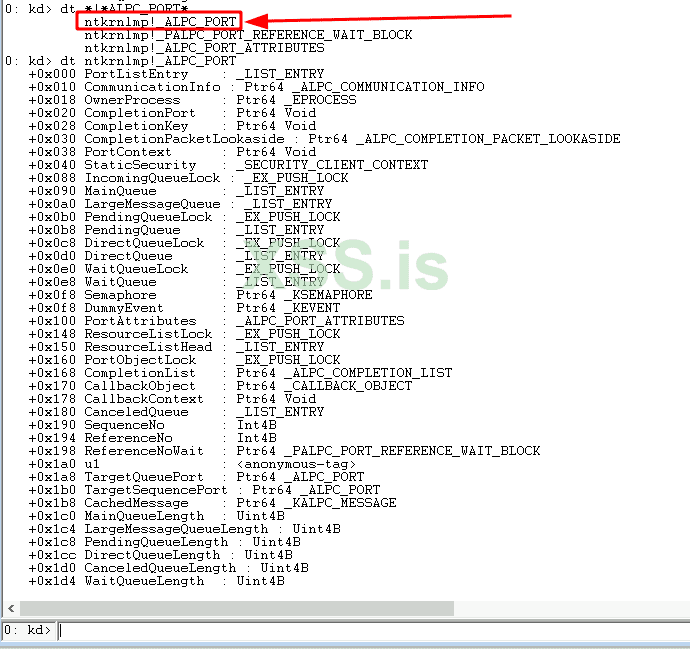Viewport: 690px width, 649px height.
Task: Click the kd command input field
Action: pyautogui.click(x=373, y=631)
